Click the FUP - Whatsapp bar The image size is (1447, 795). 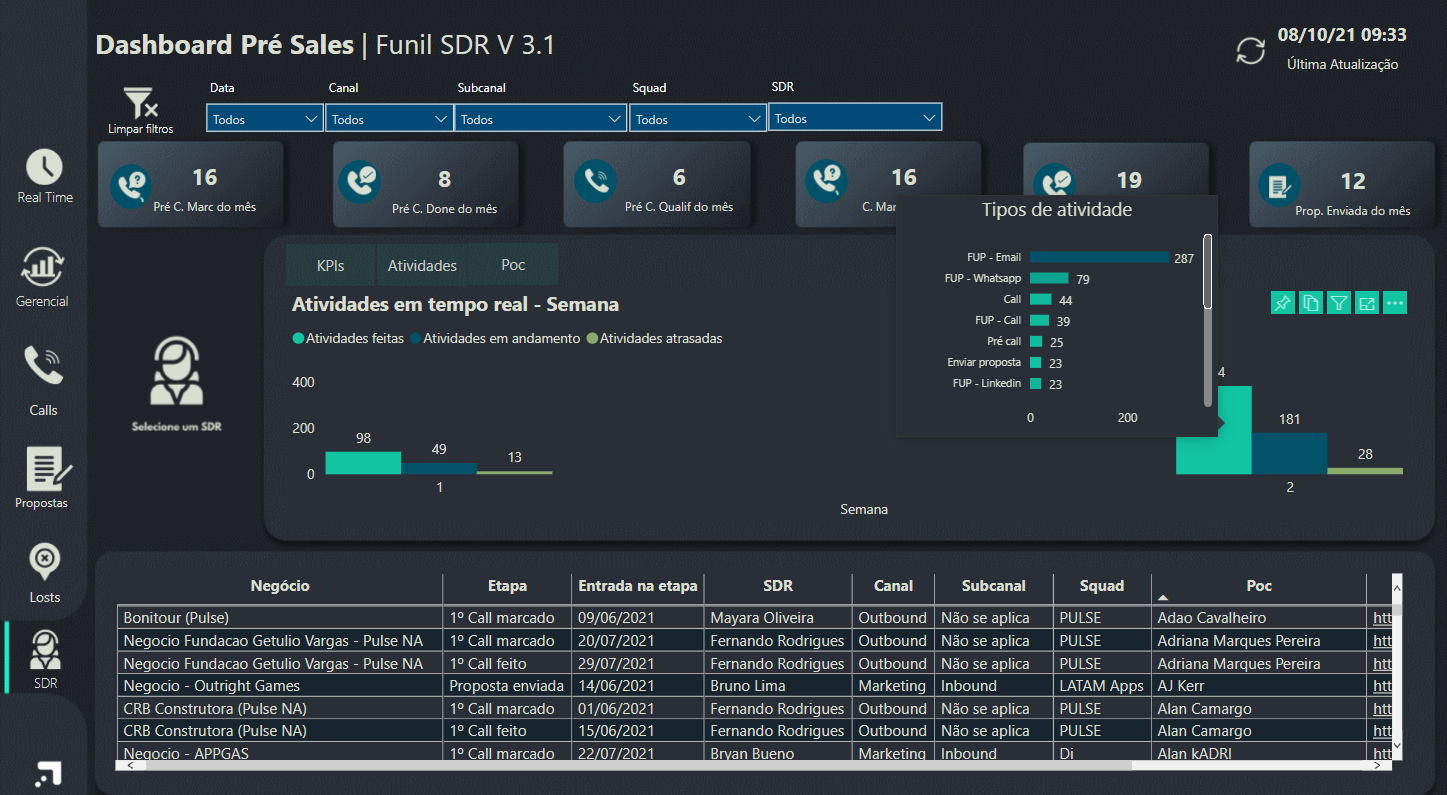click(1049, 278)
